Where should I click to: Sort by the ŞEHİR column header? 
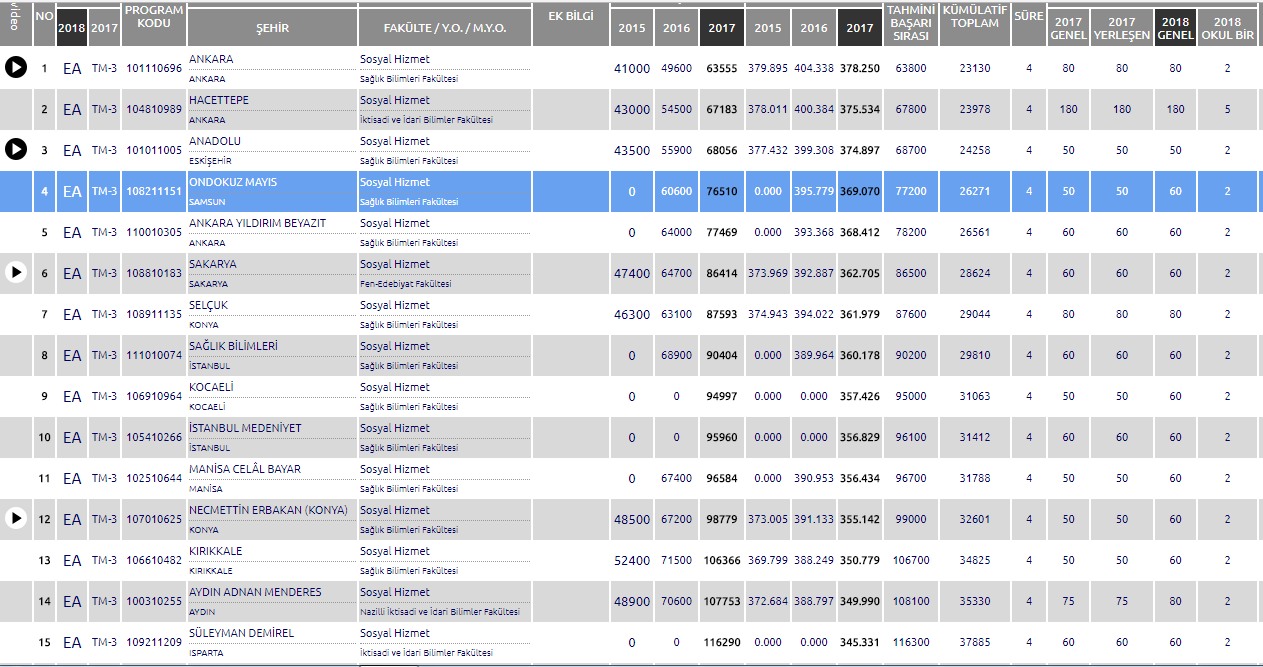271,28
